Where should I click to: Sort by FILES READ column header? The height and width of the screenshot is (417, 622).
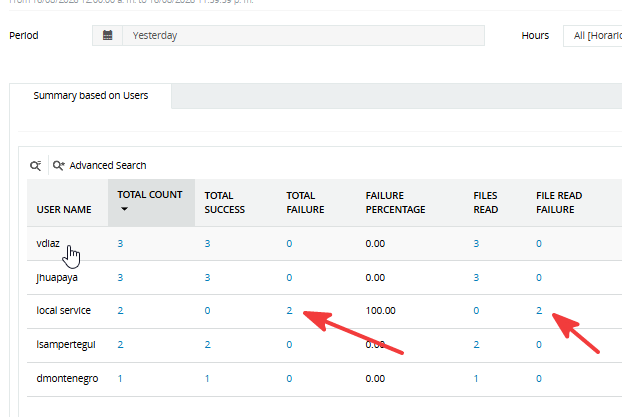[x=486, y=202]
